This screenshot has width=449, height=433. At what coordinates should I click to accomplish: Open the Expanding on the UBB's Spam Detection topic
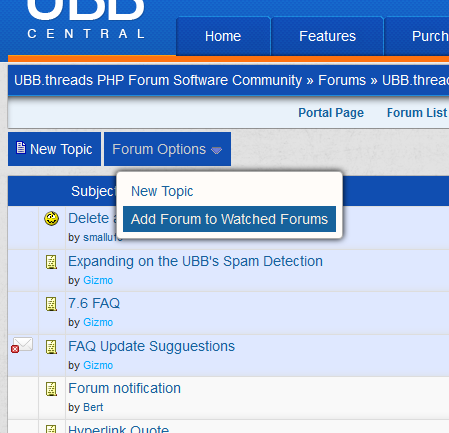coord(195,261)
